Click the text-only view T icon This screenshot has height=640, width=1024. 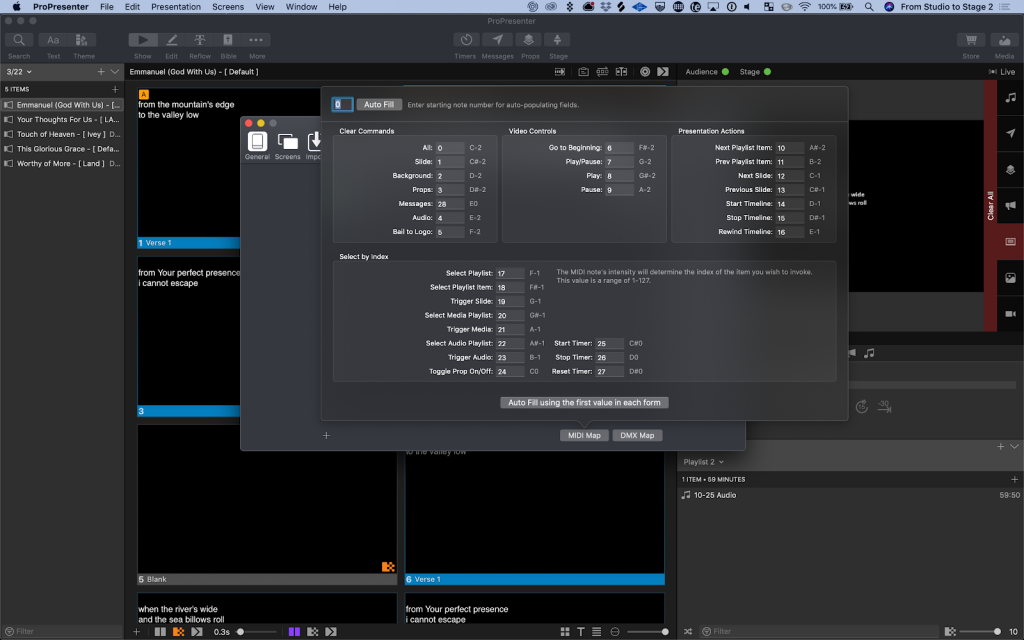tap(581, 632)
